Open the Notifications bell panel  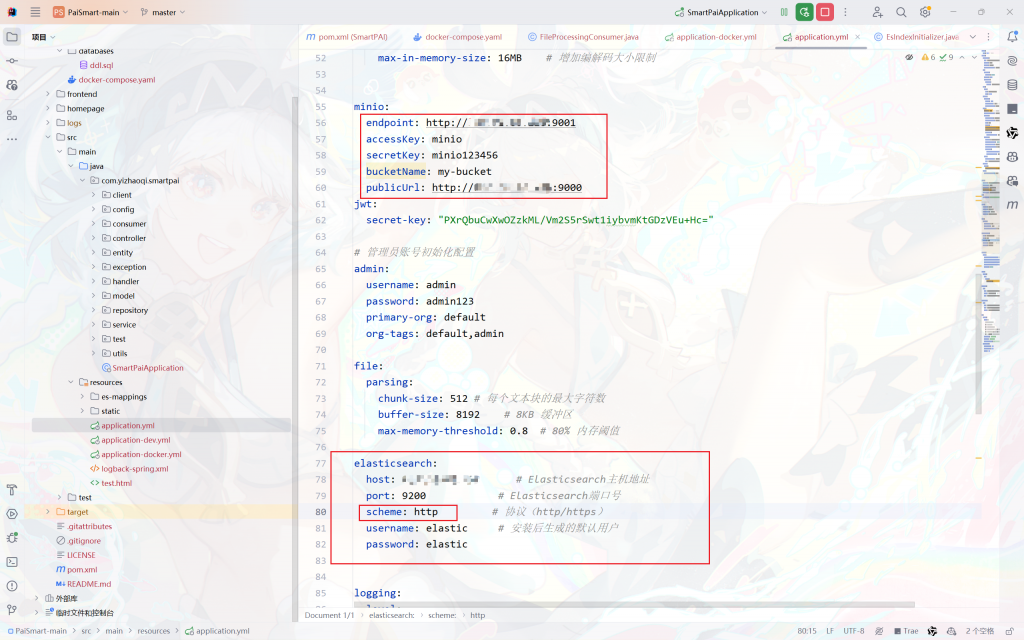1012,37
